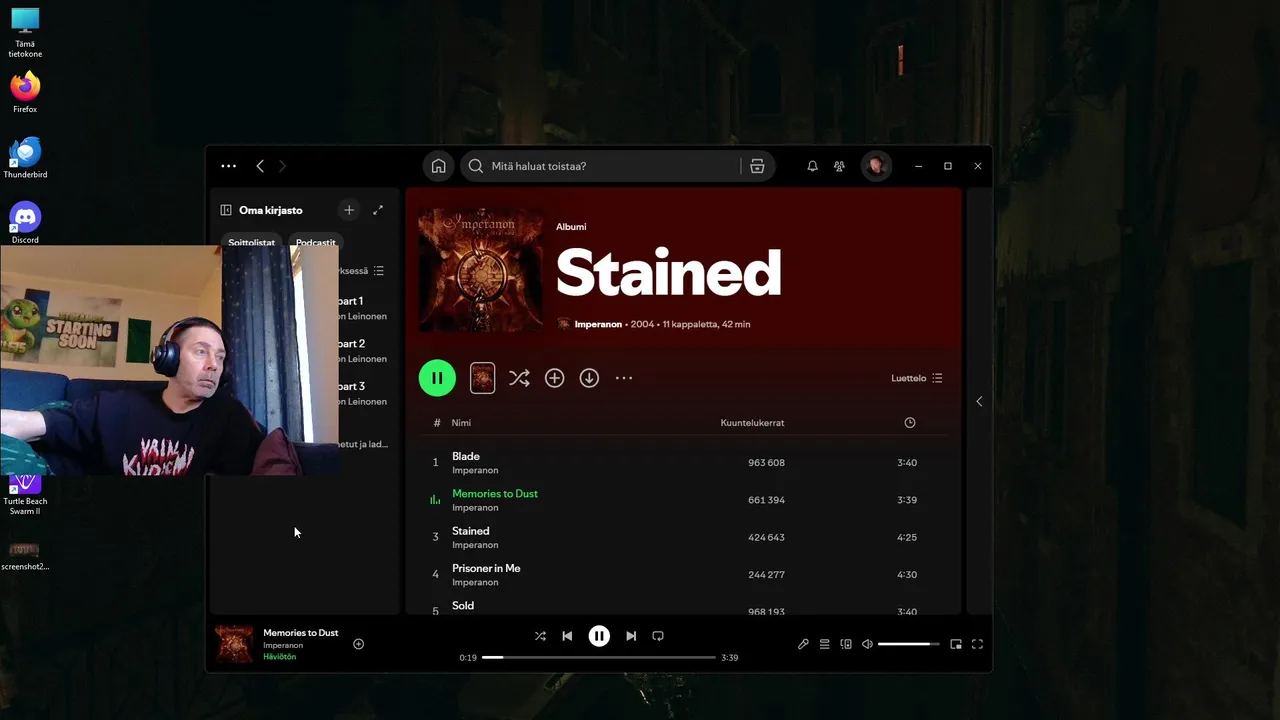
Task: Download the Stained album
Action: (589, 378)
